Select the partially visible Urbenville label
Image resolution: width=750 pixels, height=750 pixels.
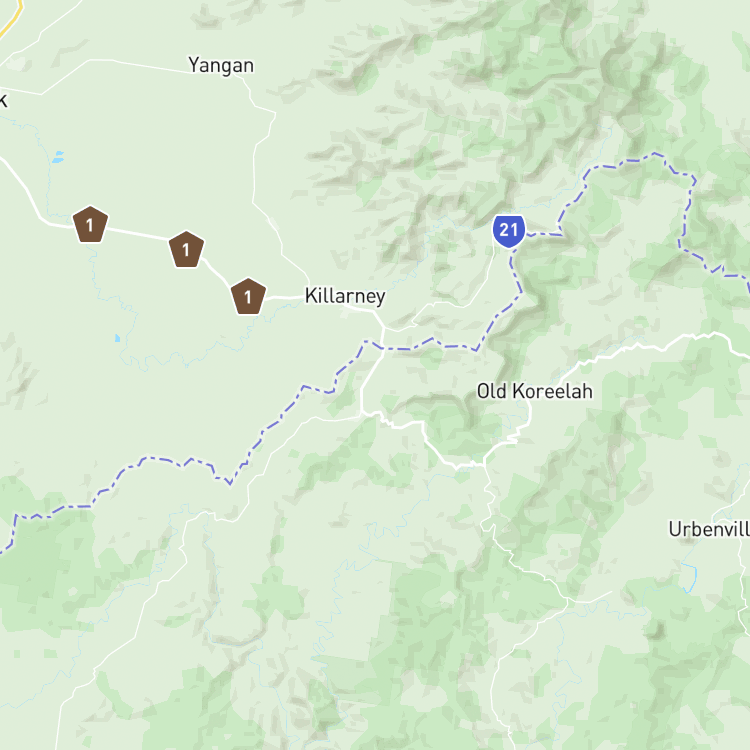709,529
